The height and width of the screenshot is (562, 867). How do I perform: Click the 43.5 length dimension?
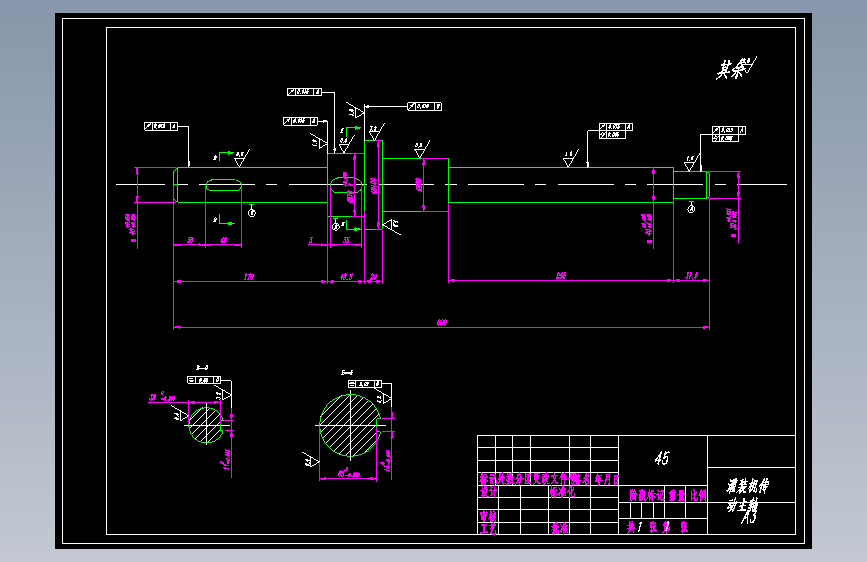pos(346,276)
